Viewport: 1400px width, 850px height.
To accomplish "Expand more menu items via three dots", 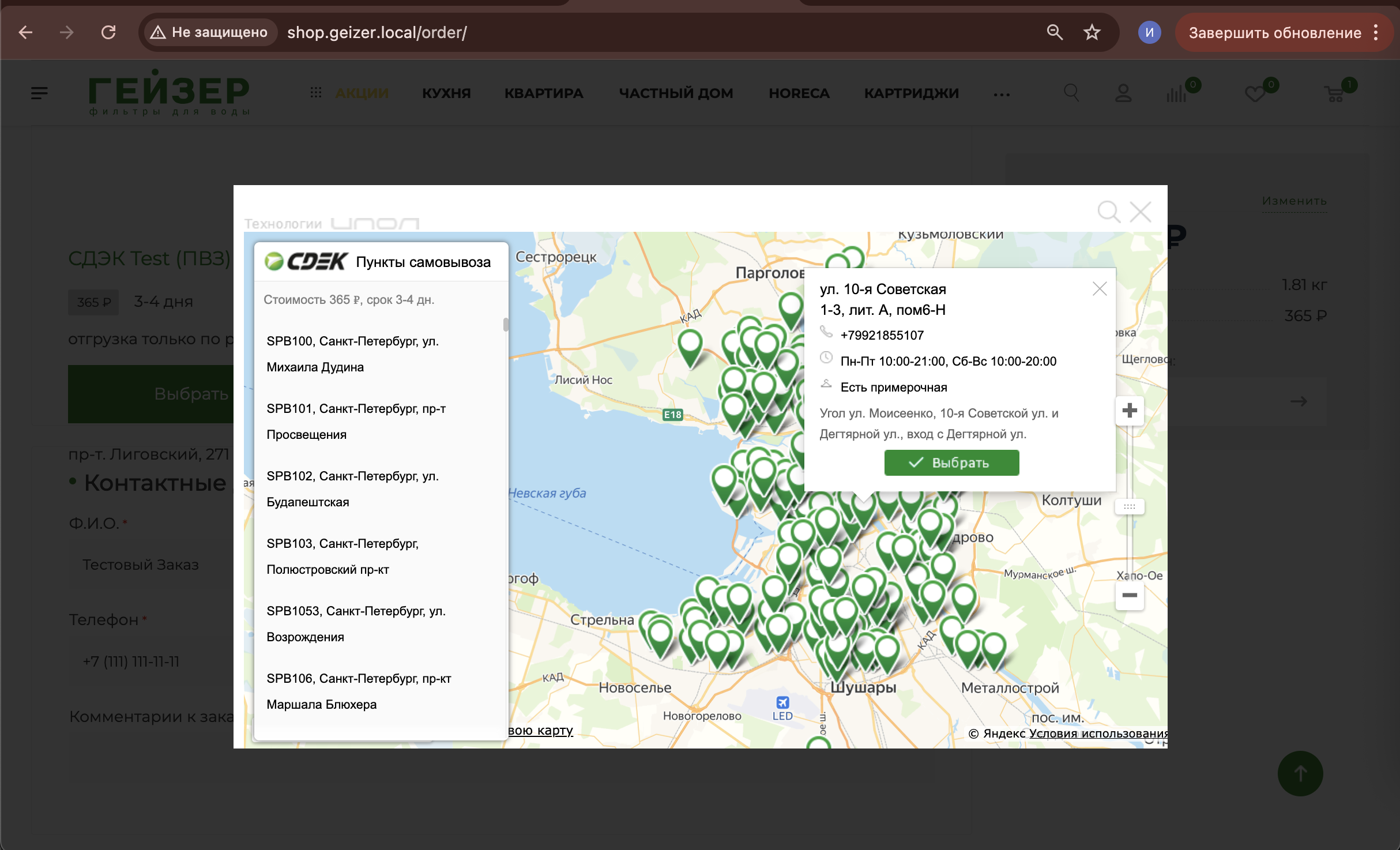I will pyautogui.click(x=1002, y=95).
